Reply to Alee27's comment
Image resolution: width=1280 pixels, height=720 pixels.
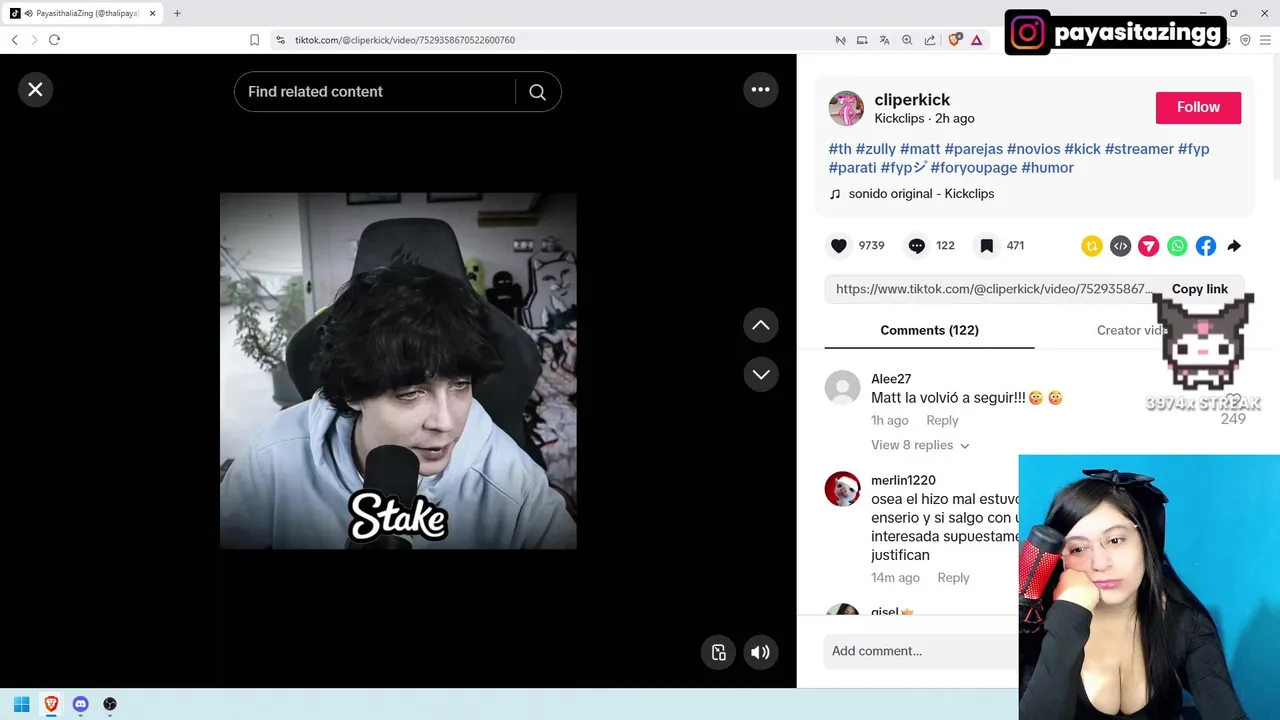[942, 421]
